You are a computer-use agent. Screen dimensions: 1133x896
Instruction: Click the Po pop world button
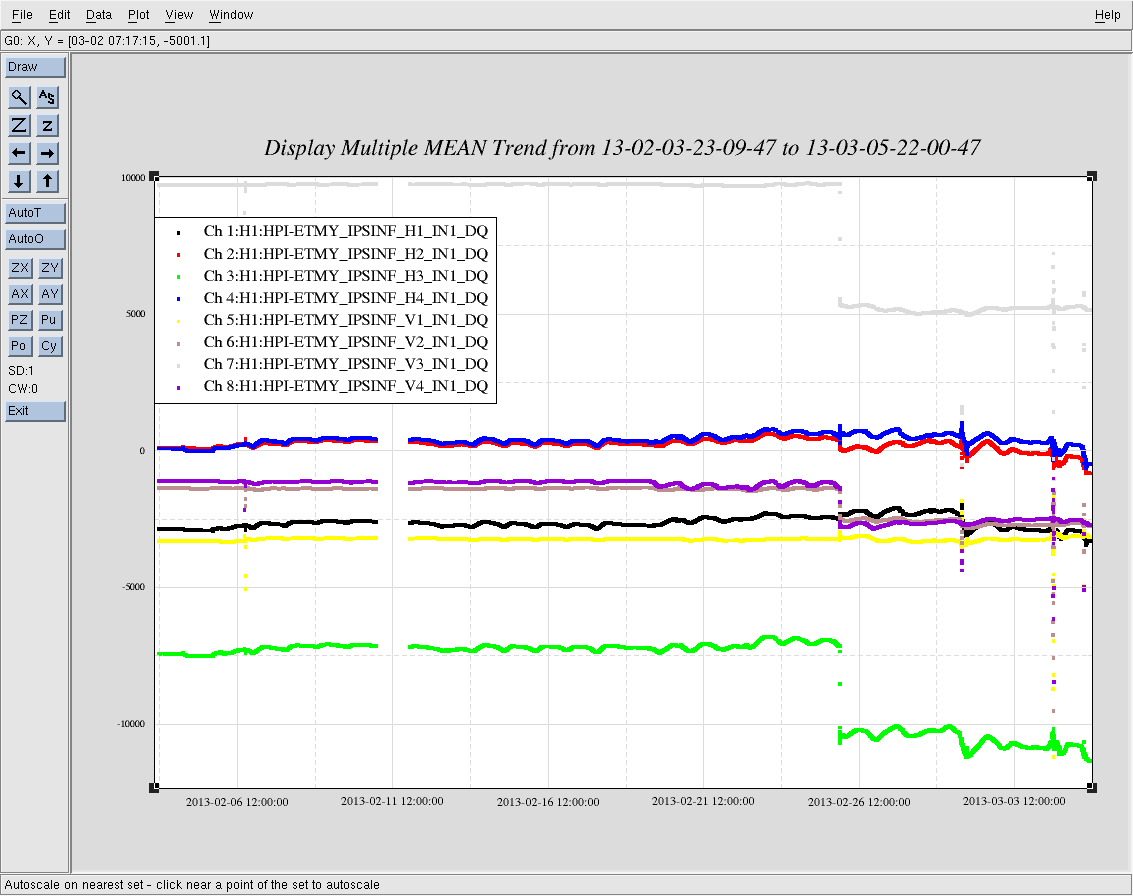coord(20,346)
